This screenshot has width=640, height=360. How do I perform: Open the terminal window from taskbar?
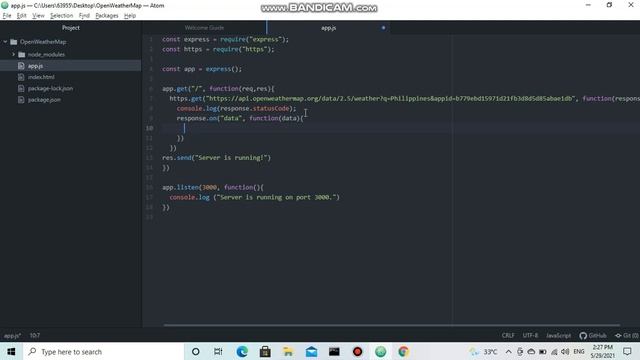pos(334,351)
